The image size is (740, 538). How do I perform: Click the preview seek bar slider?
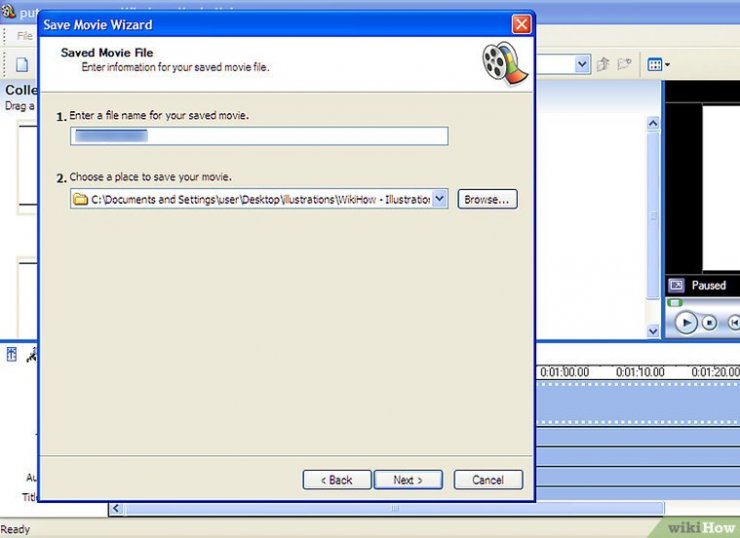675,303
